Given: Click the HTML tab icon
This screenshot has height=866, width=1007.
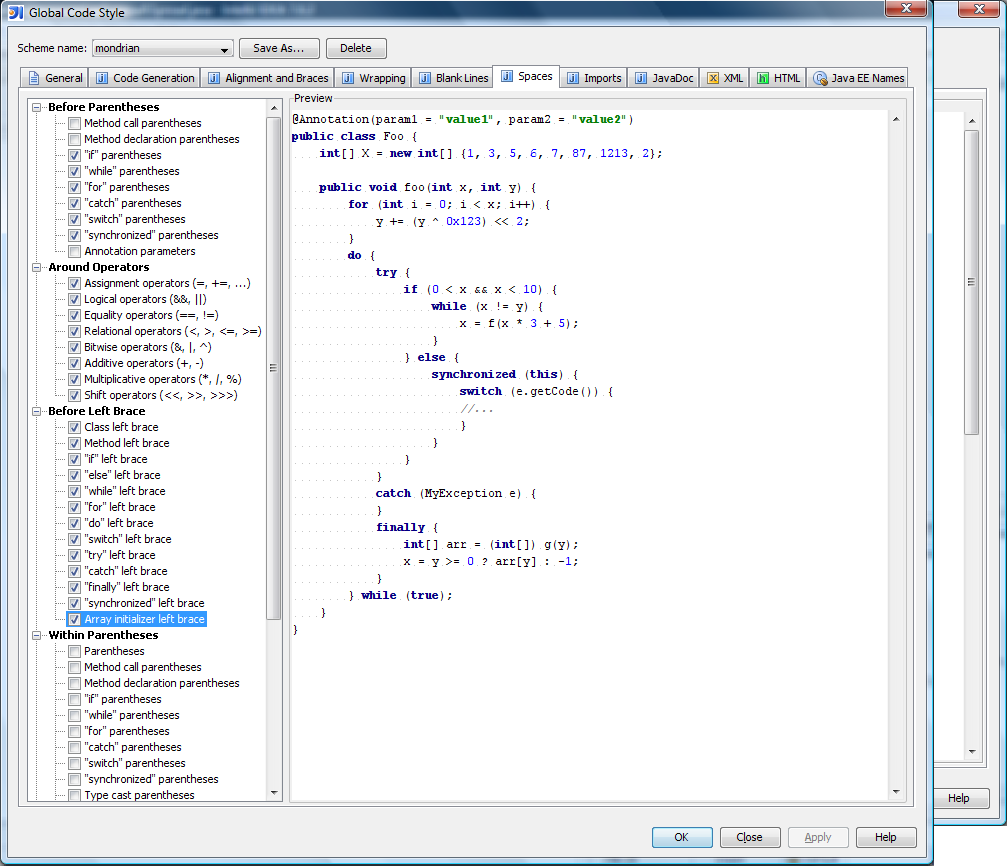Looking at the screenshot, I should [x=763, y=78].
